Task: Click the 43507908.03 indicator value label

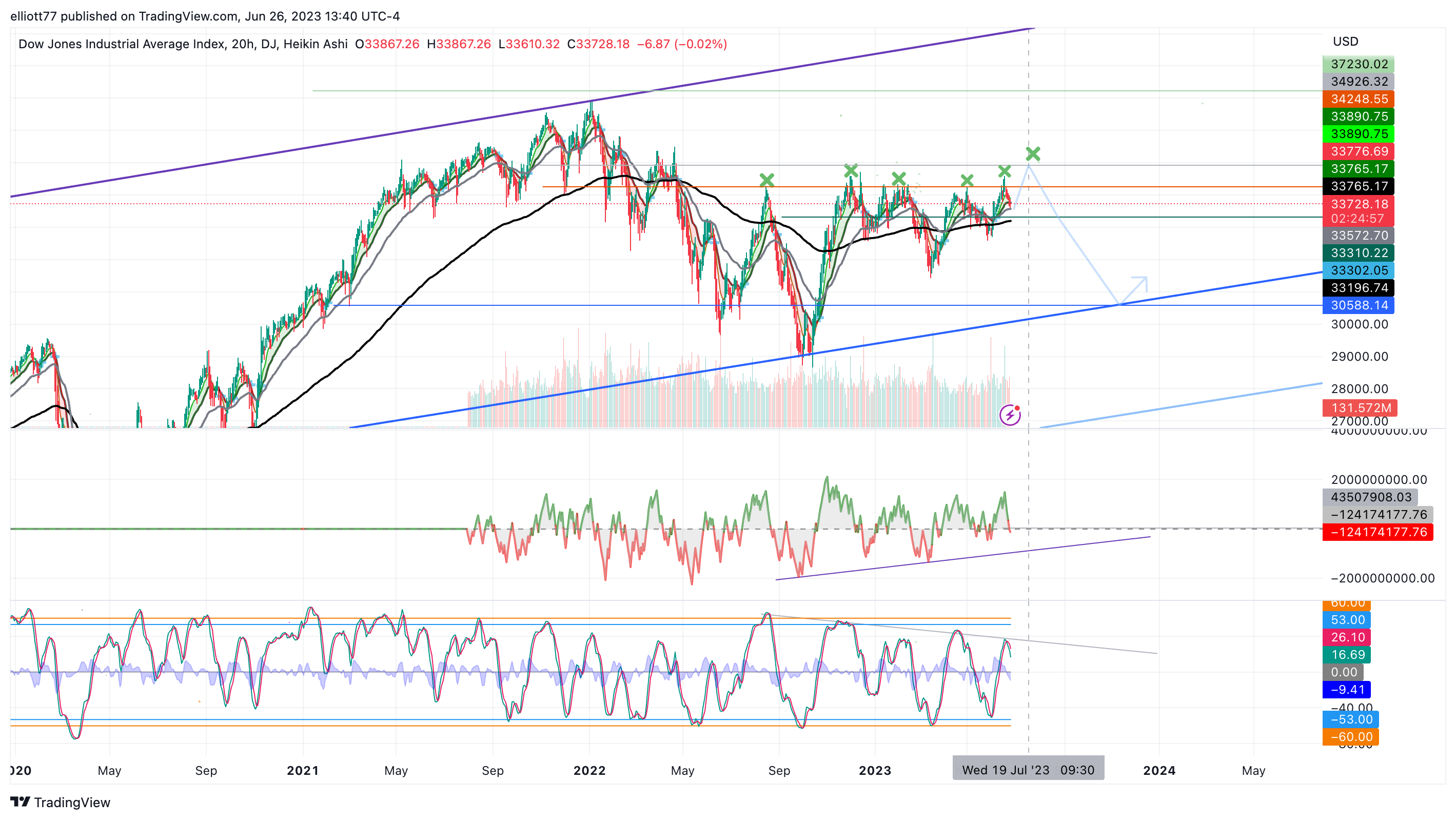Action: click(x=1370, y=497)
